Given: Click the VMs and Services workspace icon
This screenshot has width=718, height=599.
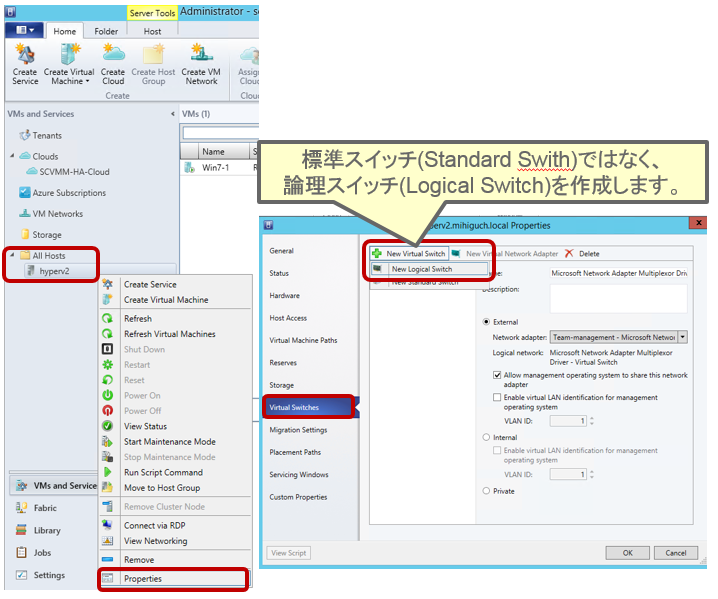Looking at the screenshot, I should pyautogui.click(x=22, y=485).
